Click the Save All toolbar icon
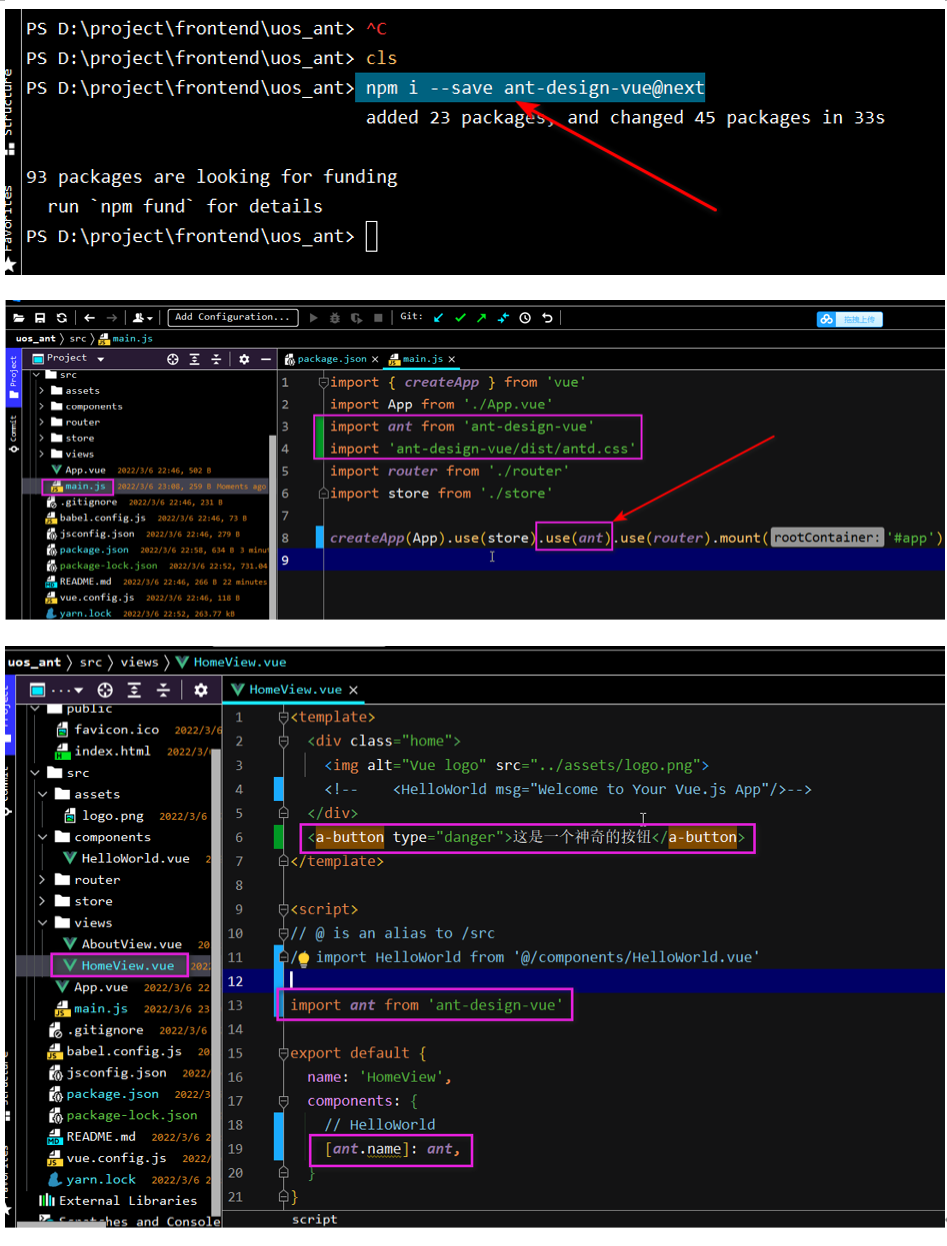The image size is (947, 1246). click(40, 317)
